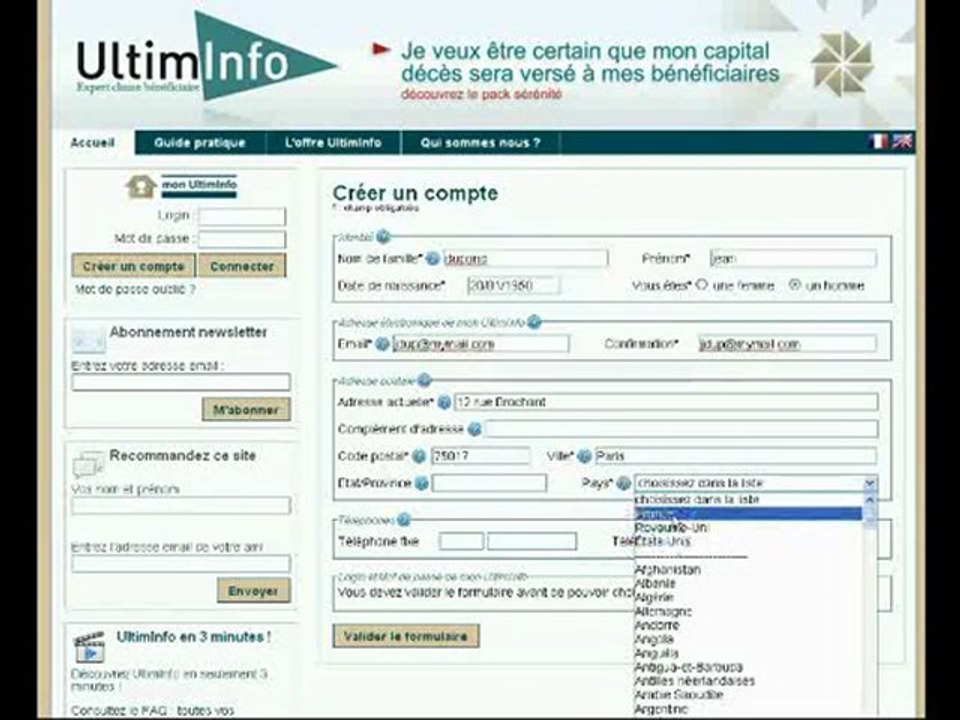
Task: Open help icon beside Adresse électronique legend
Action: click(534, 322)
